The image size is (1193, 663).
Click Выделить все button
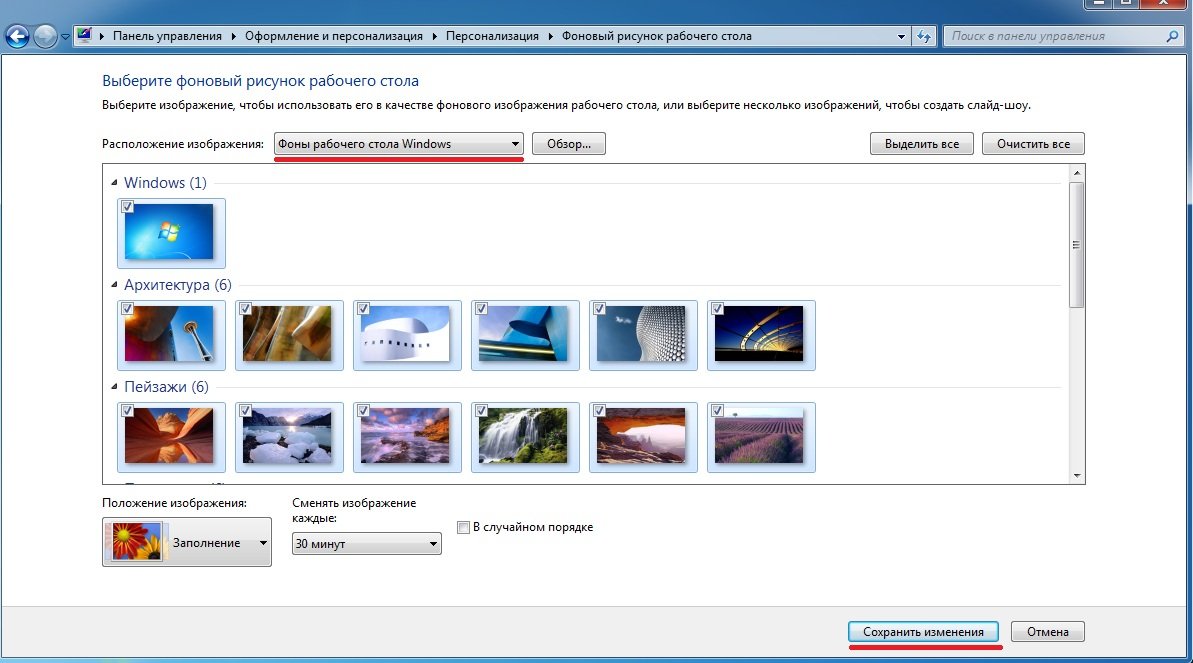coord(921,144)
